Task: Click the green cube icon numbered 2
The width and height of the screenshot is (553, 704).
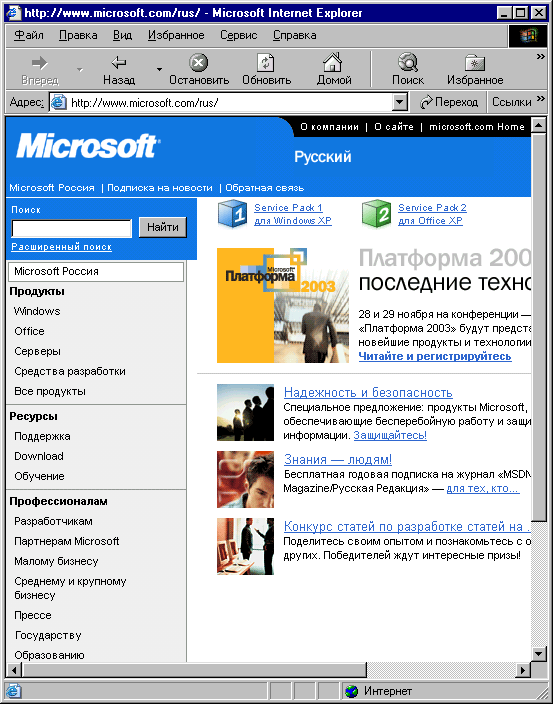Action: 377,214
